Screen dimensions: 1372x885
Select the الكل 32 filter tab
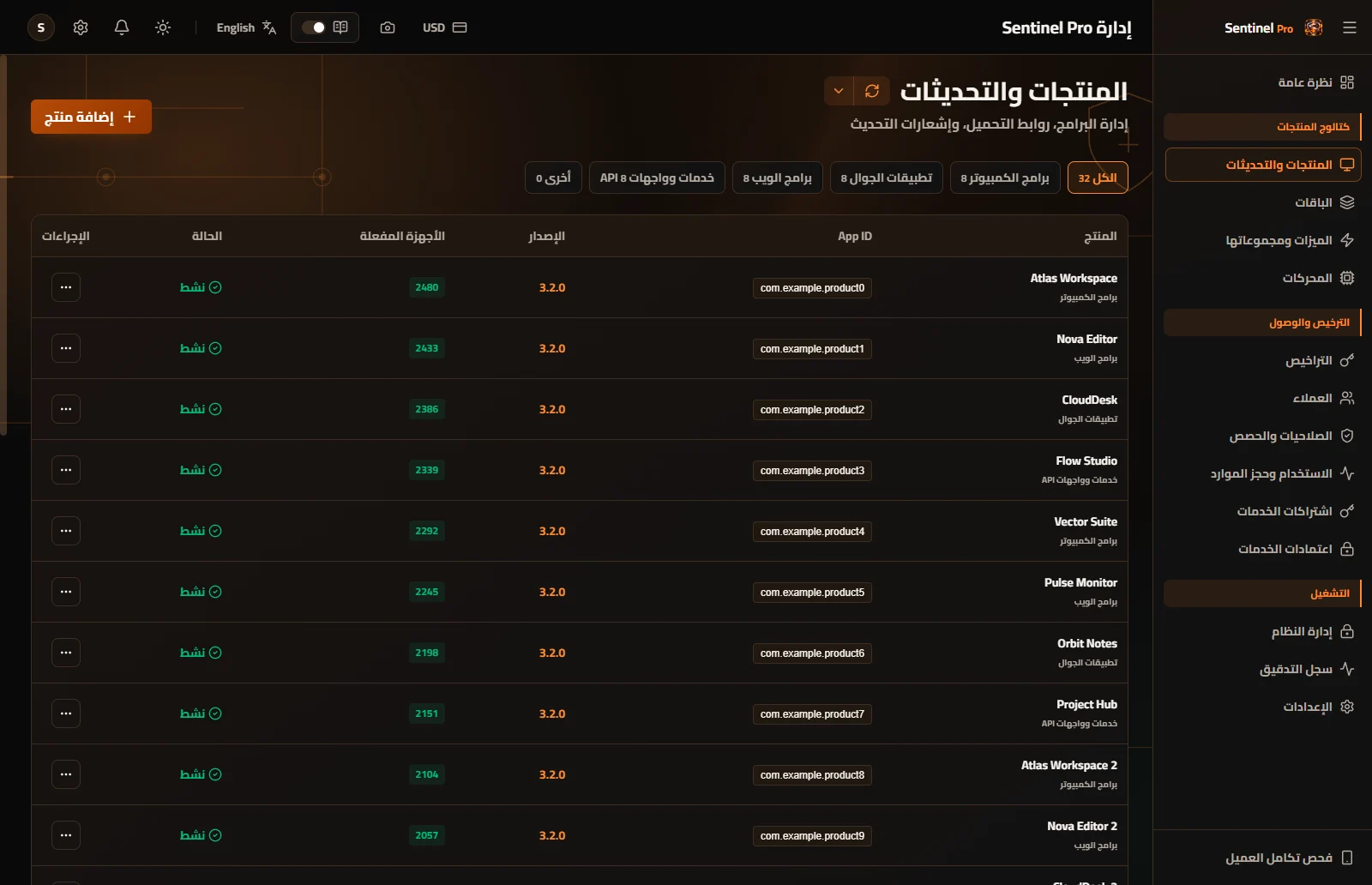click(x=1098, y=178)
